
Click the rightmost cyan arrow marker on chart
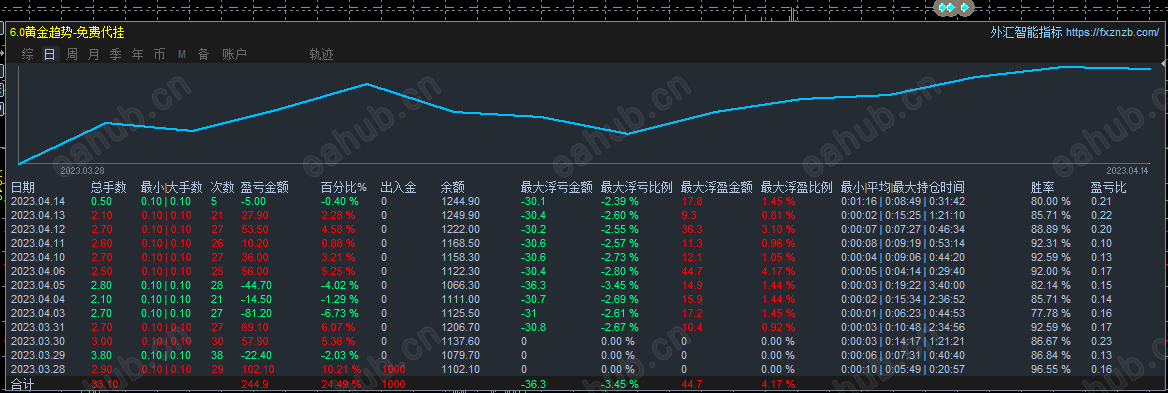tap(965, 7)
